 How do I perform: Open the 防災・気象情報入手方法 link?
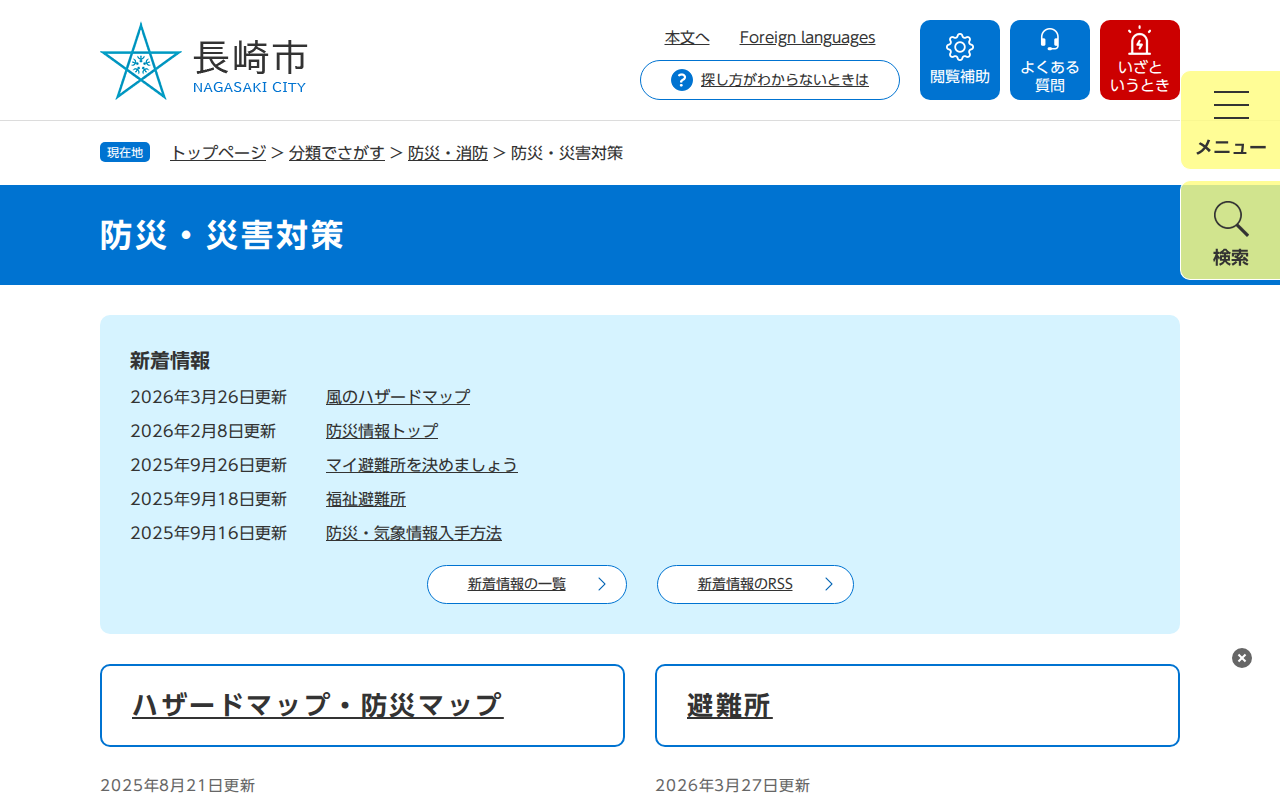(x=414, y=533)
